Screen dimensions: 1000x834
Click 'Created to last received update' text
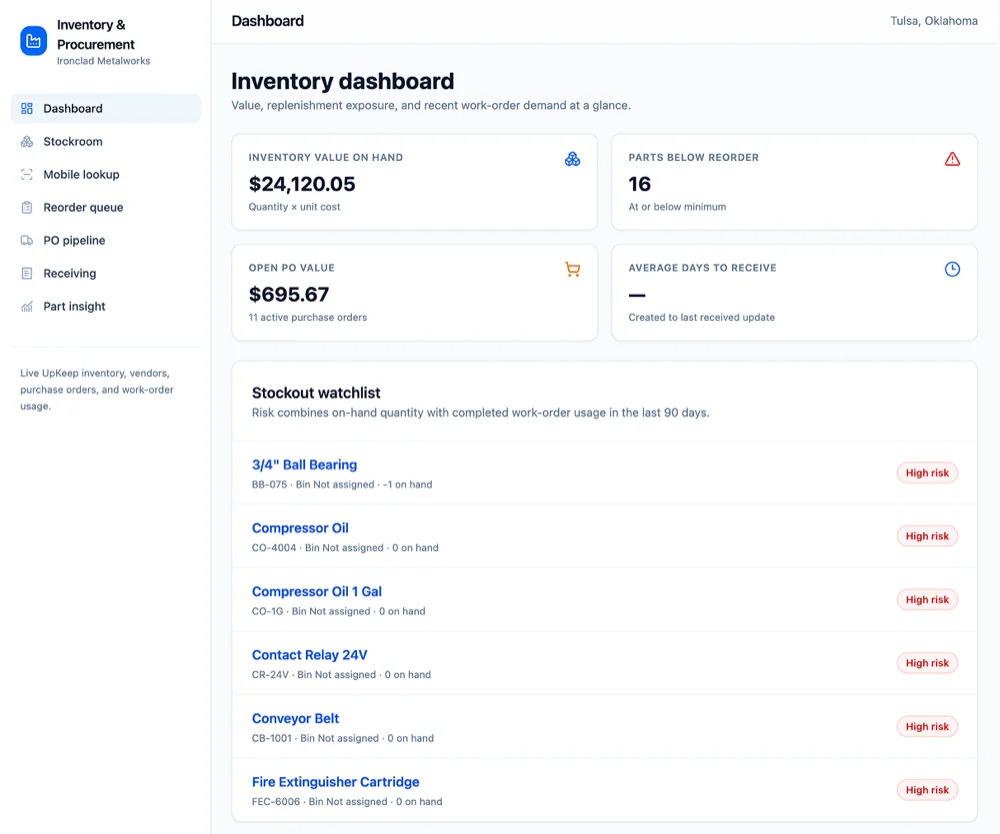[702, 318]
